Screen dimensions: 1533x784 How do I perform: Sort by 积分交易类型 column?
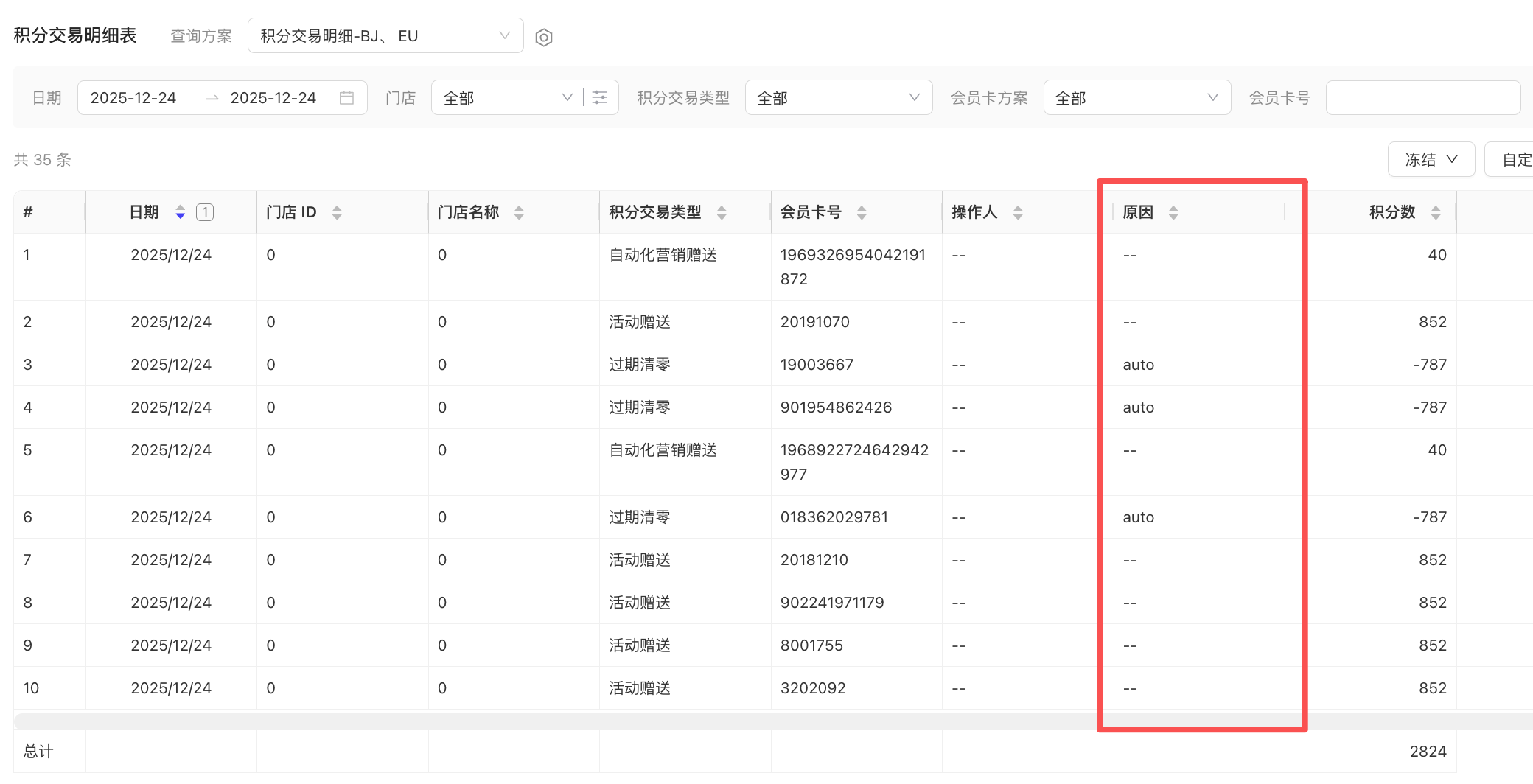click(722, 213)
